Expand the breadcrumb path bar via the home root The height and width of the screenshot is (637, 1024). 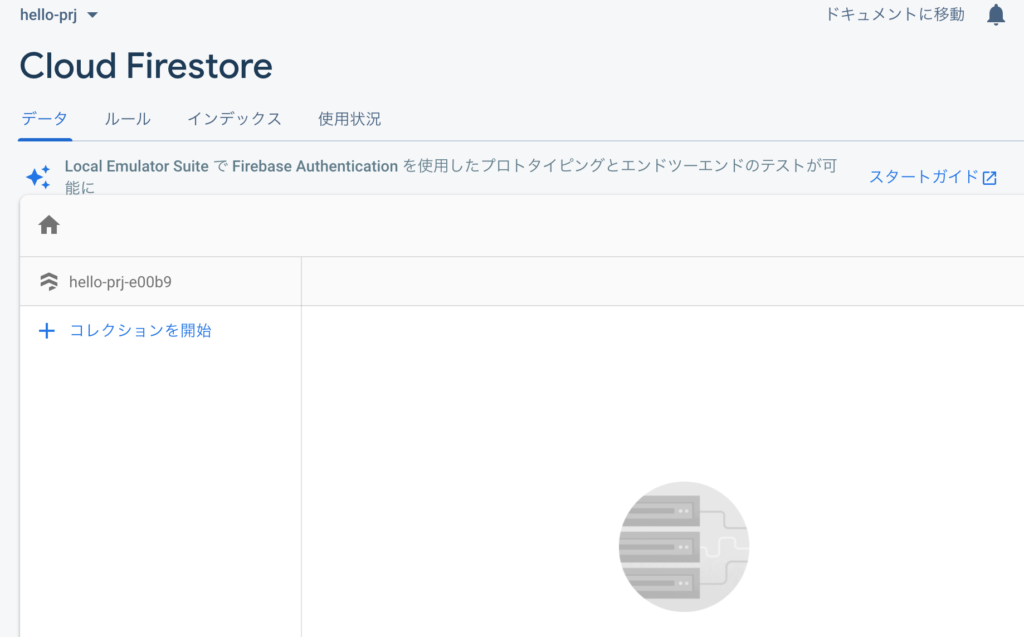click(48, 224)
